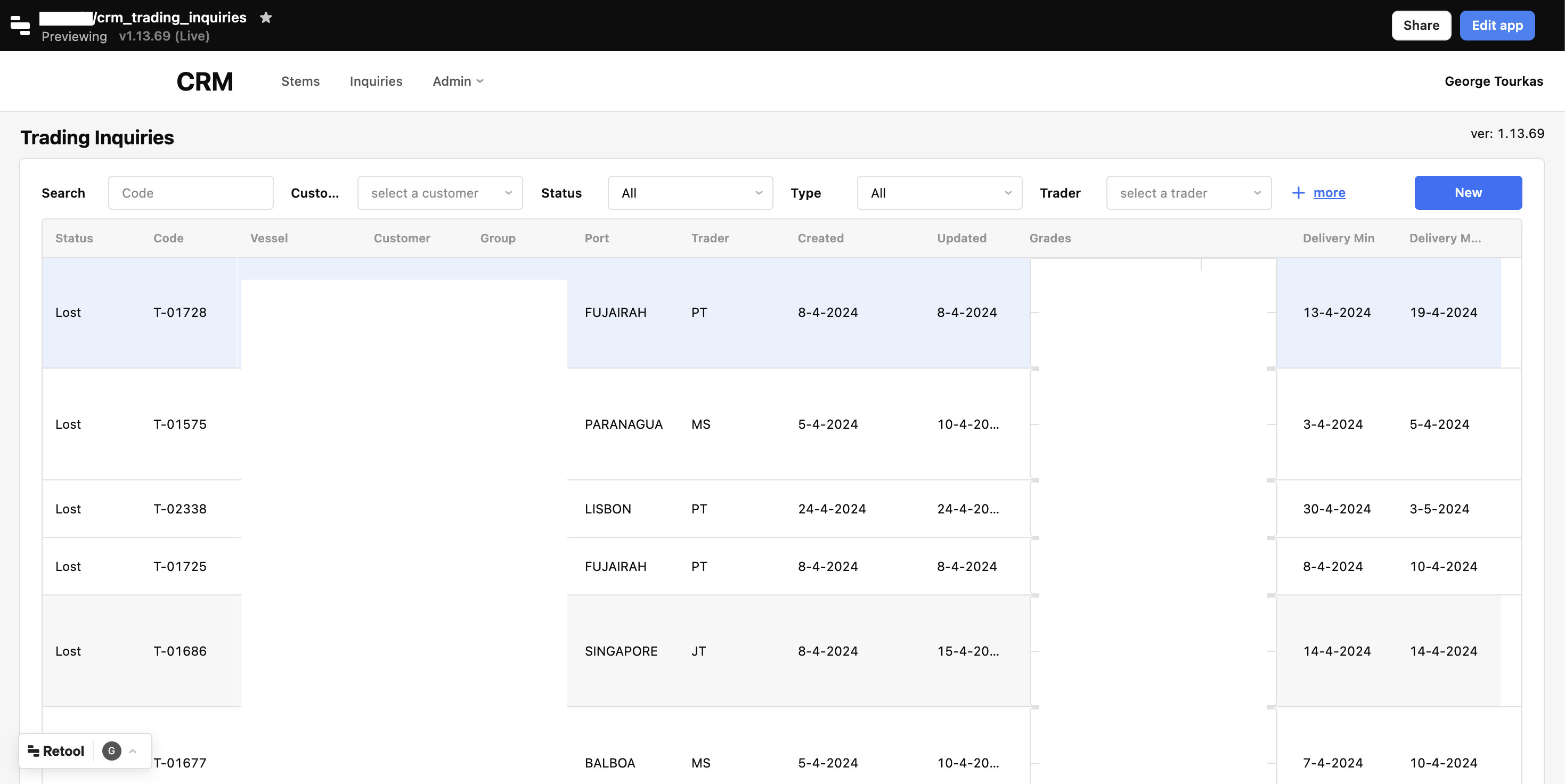This screenshot has height=784, width=1565.
Task: Sort by Group column header
Action: tap(498, 239)
